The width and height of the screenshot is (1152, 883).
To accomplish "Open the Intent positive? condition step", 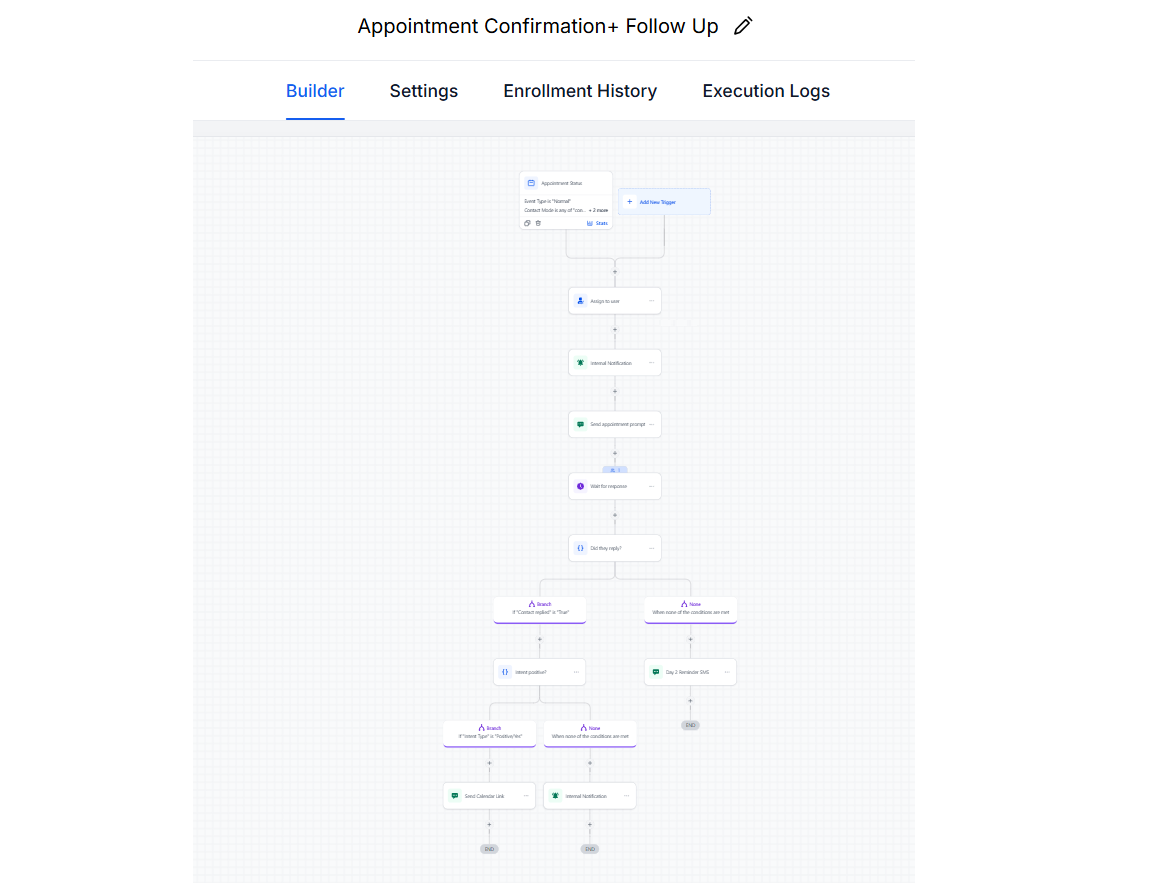I will click(x=540, y=672).
